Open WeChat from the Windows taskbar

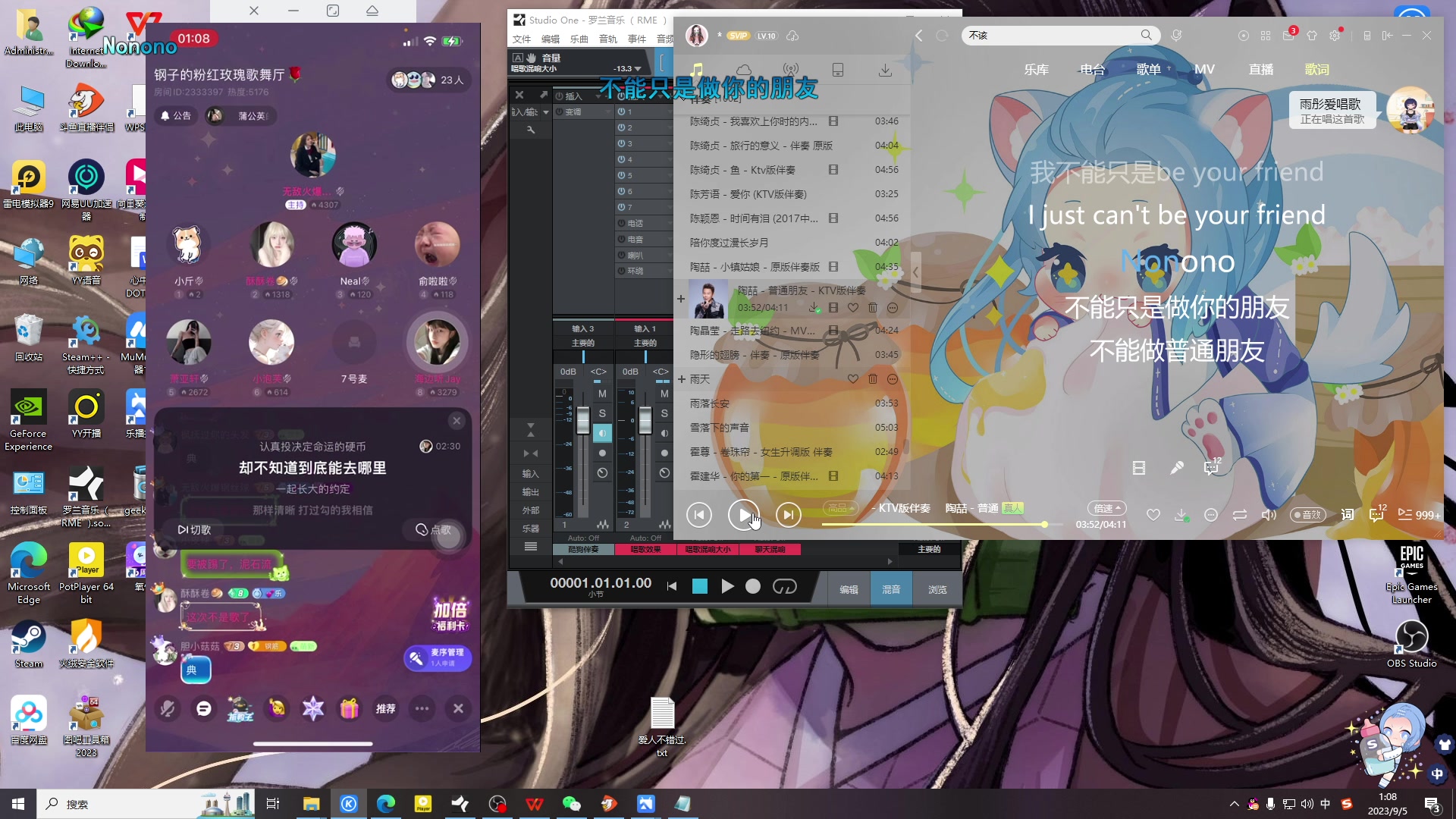tap(572, 804)
